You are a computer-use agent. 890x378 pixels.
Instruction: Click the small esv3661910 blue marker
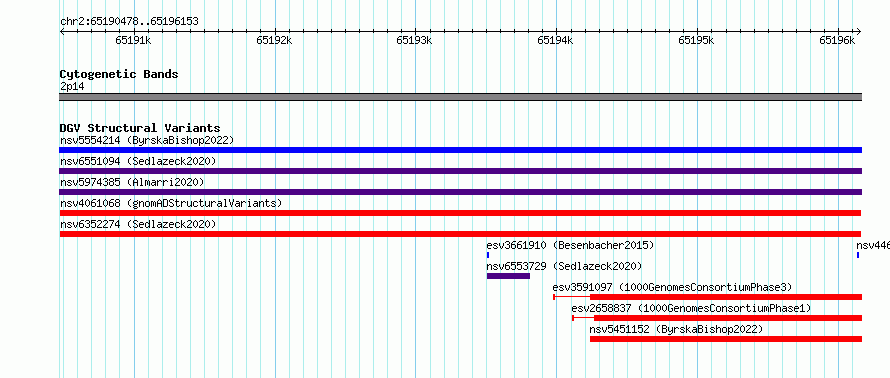pos(488,255)
